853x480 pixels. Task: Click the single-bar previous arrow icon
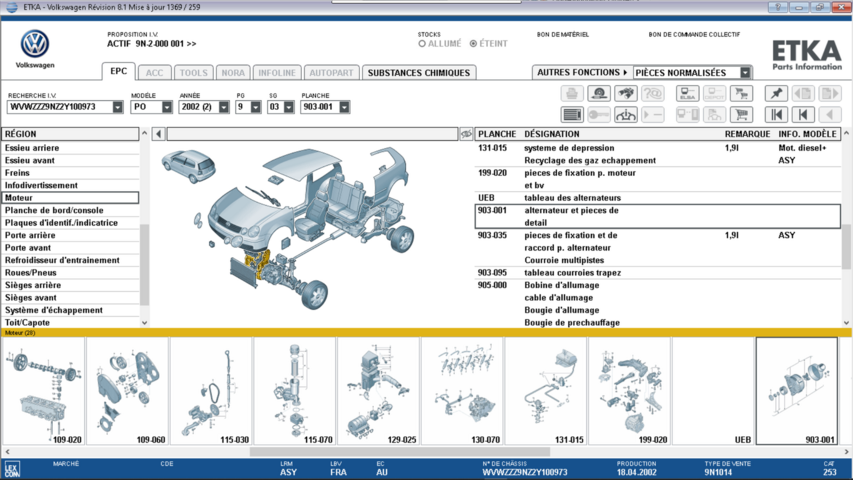803,115
